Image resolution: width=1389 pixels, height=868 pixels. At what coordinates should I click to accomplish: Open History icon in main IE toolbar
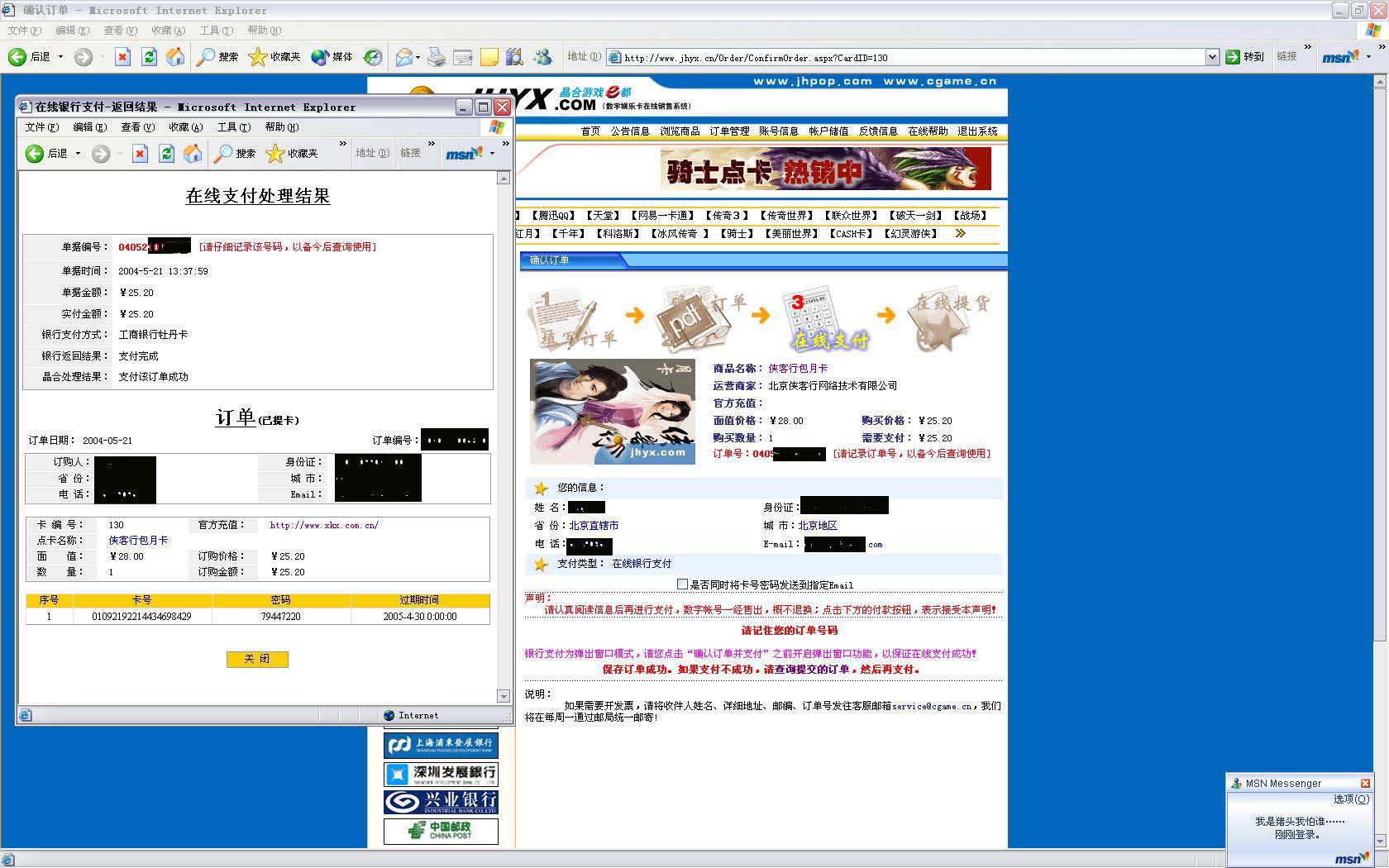tap(373, 56)
